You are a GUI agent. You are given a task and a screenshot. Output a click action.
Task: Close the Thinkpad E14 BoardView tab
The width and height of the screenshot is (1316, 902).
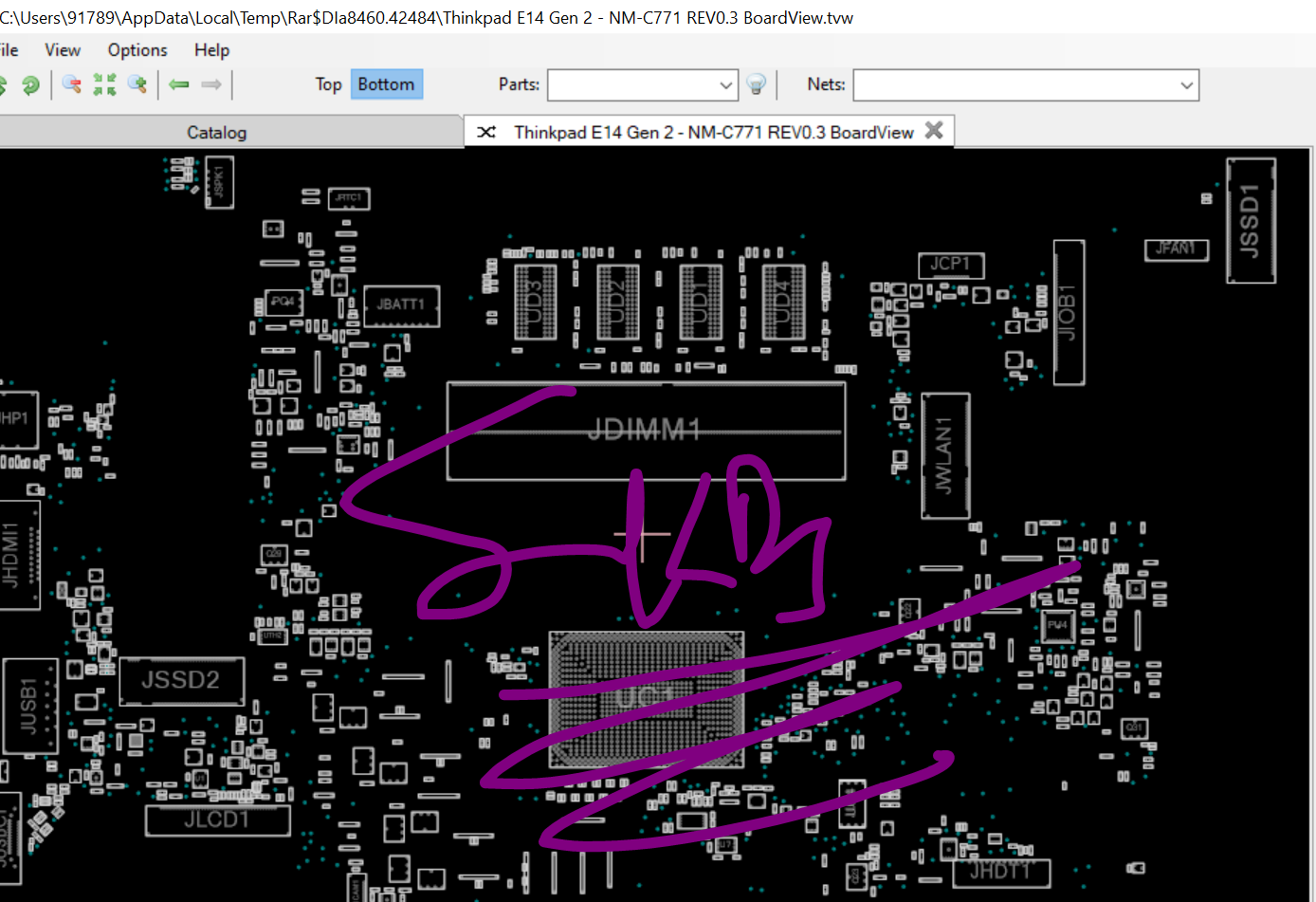click(934, 130)
